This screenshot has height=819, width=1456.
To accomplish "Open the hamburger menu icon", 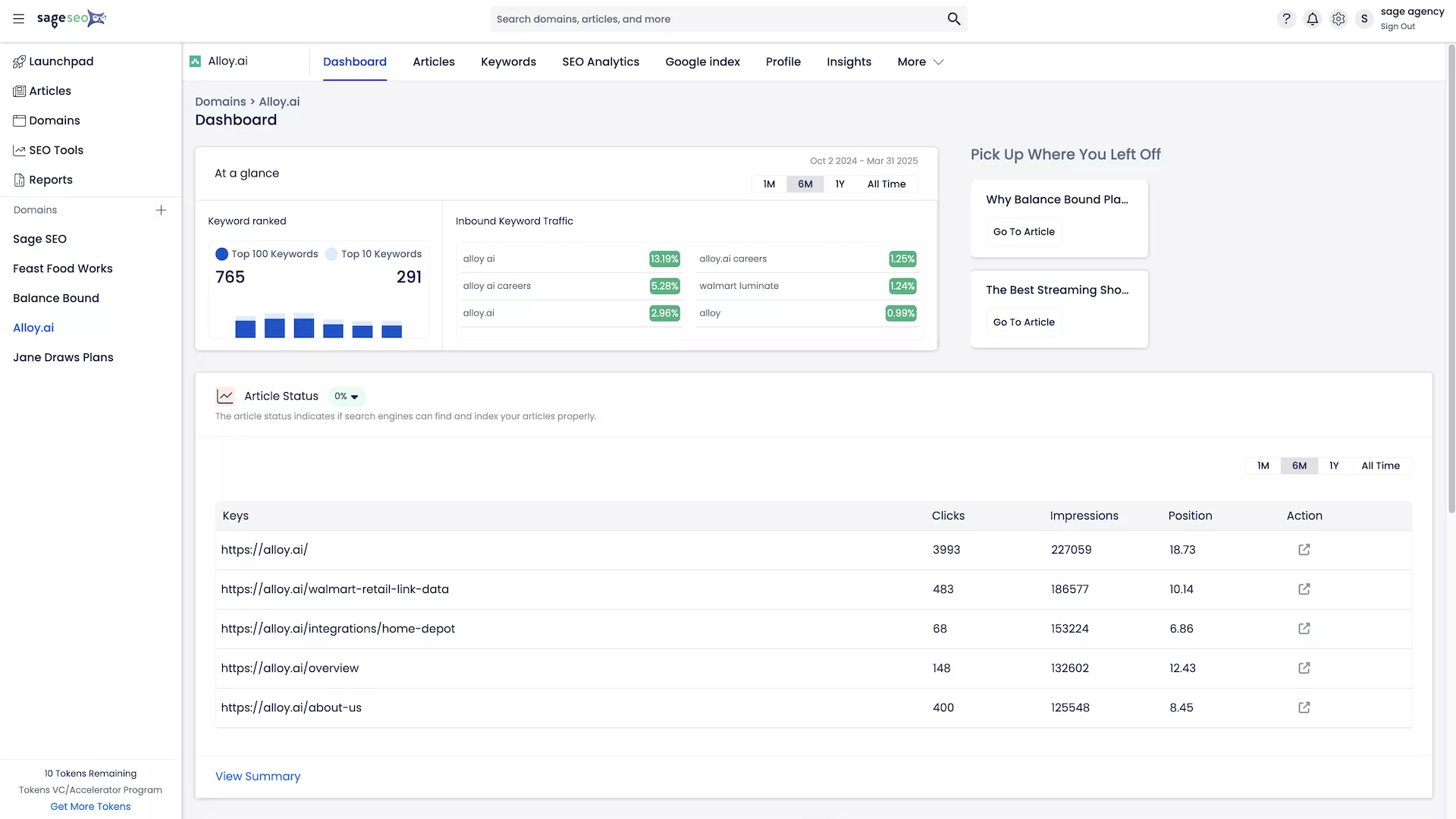I will click(x=18, y=19).
